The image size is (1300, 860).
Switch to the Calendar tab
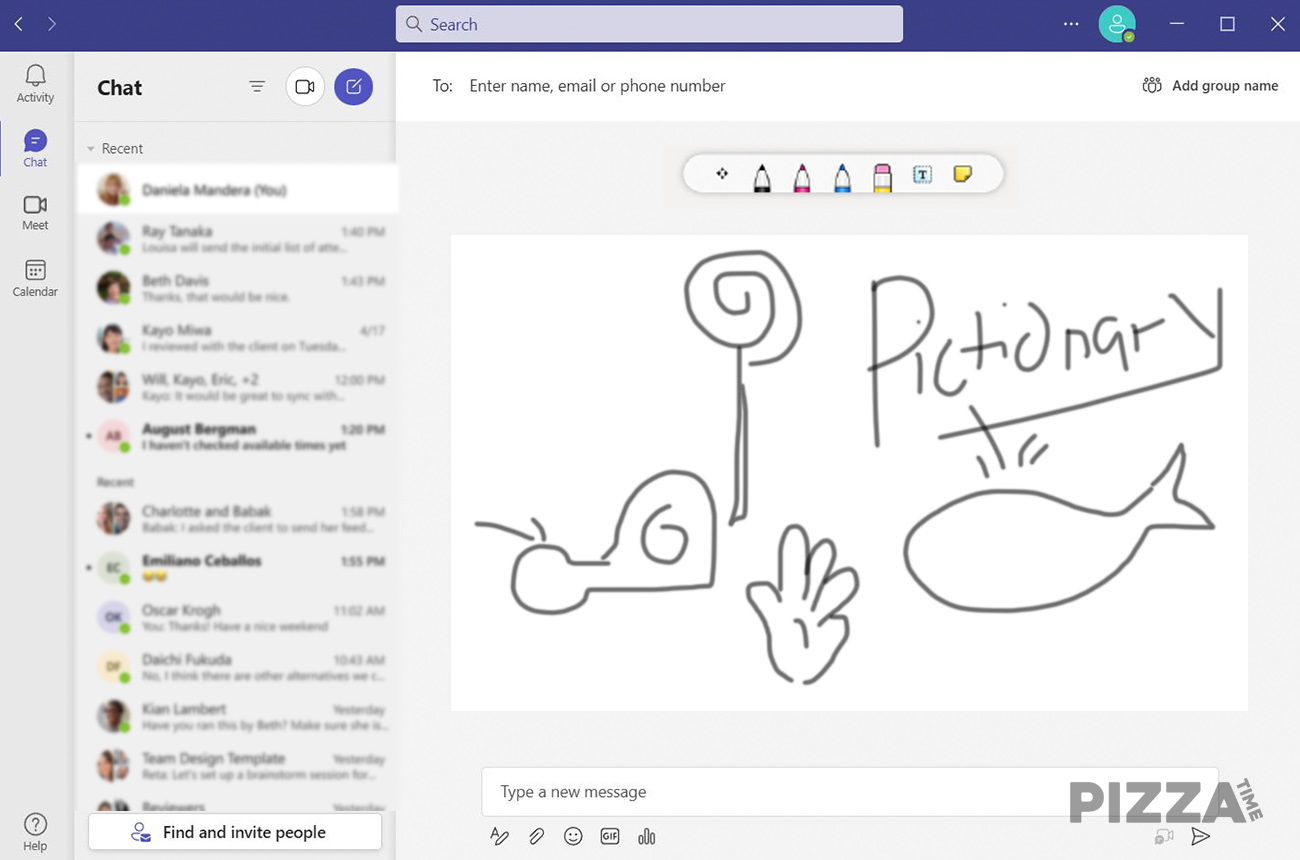coord(35,276)
